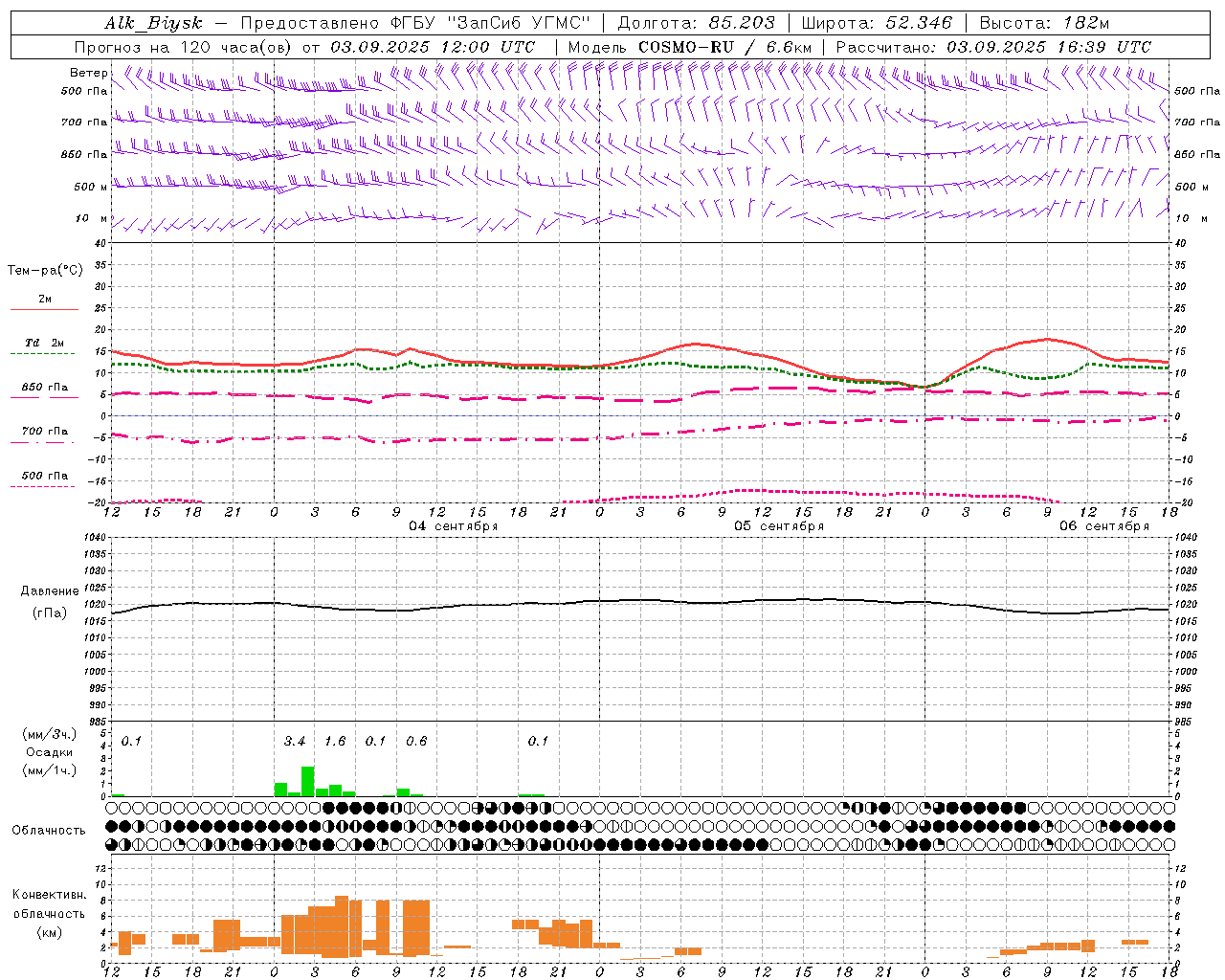Select the '1.6' precipitation total value
This screenshot has height=980, width=1225.
click(x=335, y=741)
